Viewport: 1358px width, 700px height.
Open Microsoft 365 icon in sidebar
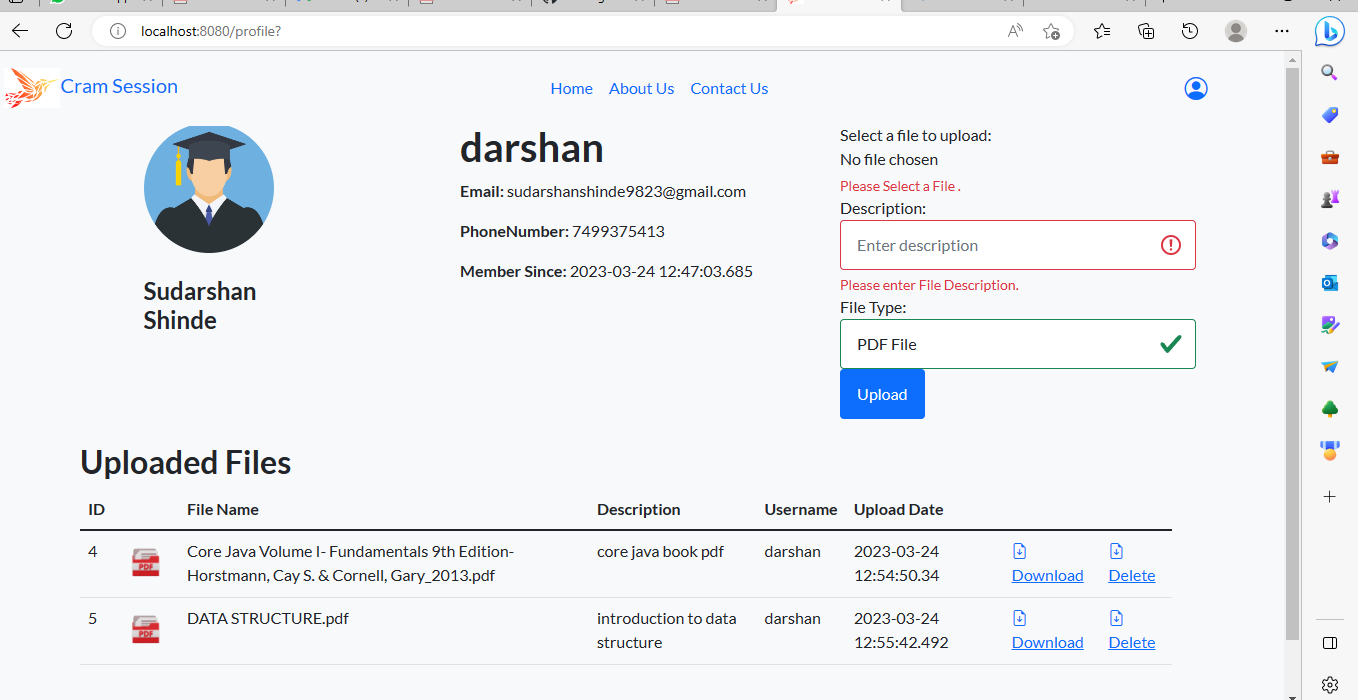pyautogui.click(x=1329, y=241)
